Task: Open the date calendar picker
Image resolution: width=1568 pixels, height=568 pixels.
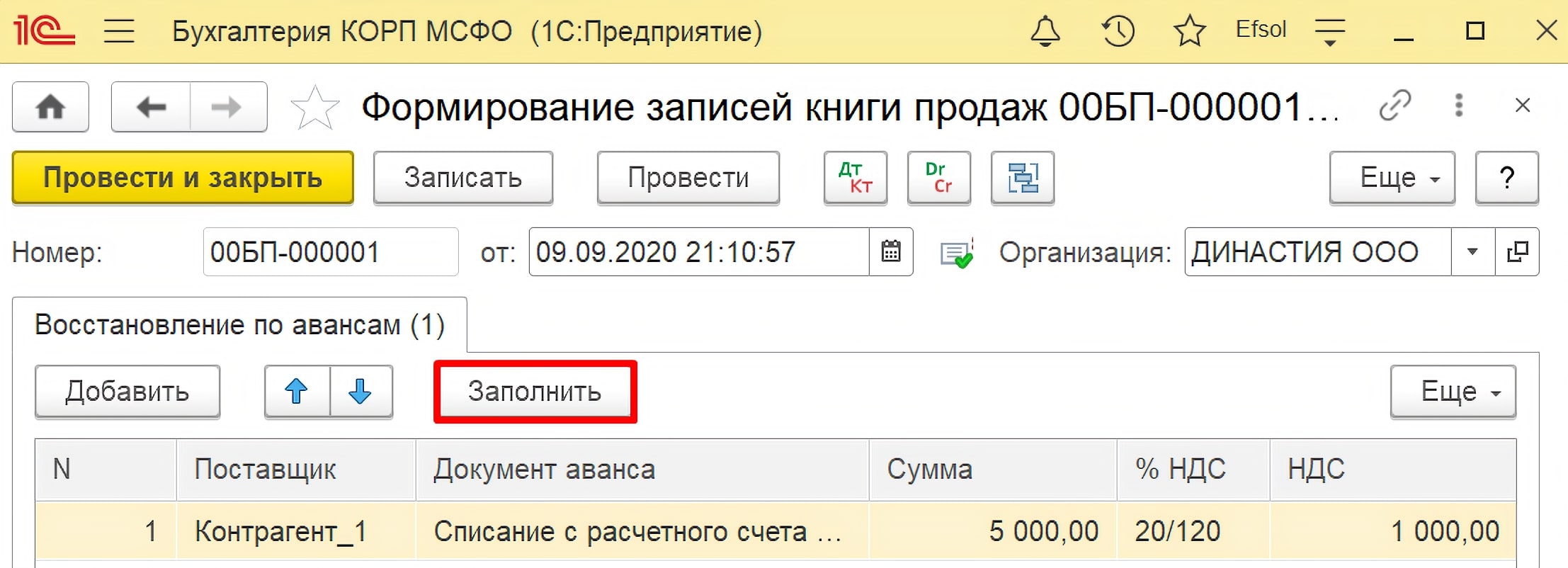Action: point(891,252)
